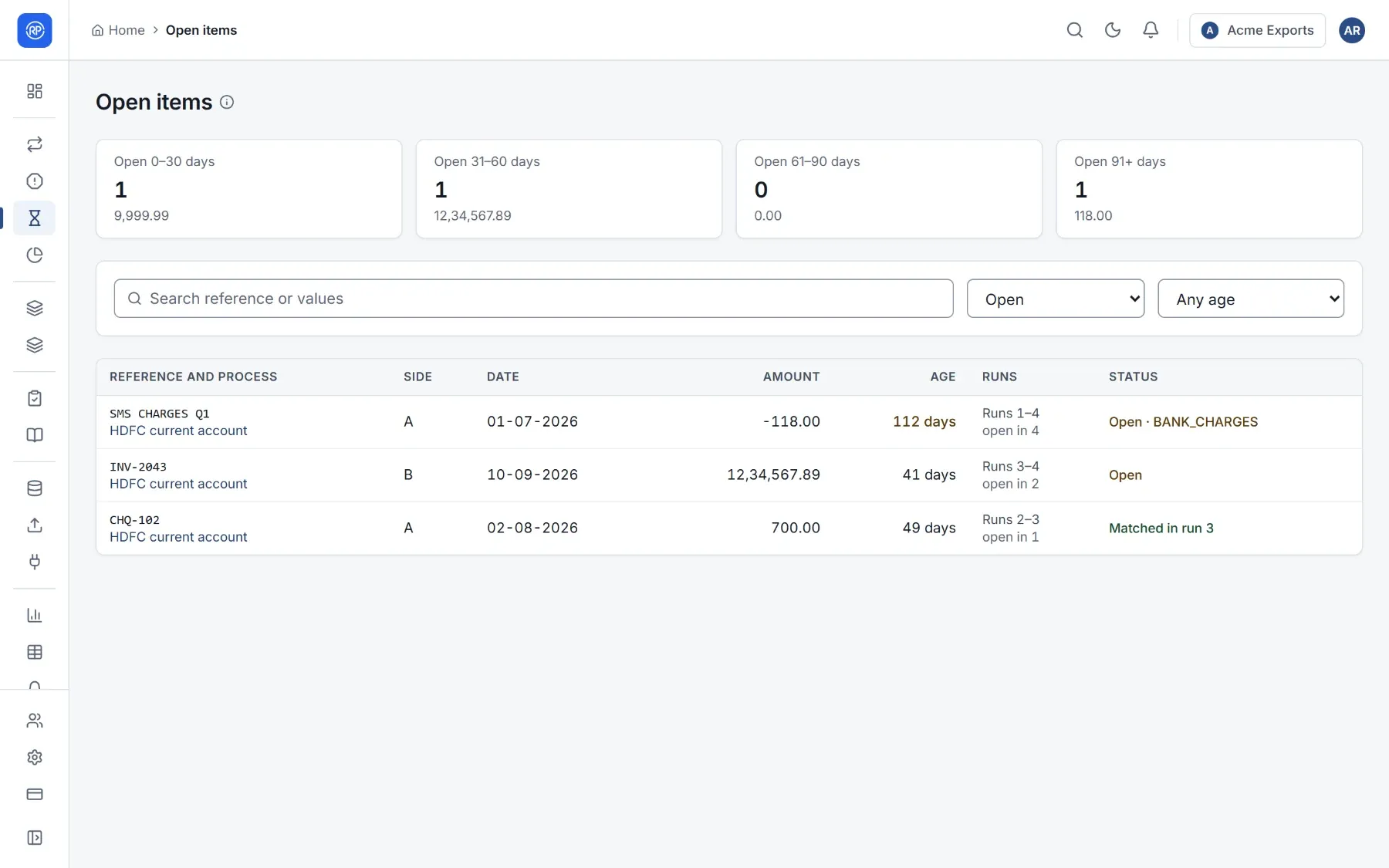Viewport: 1389px width, 868px height.
Task: Open the settings gear icon in sidebar
Action: pyautogui.click(x=35, y=758)
